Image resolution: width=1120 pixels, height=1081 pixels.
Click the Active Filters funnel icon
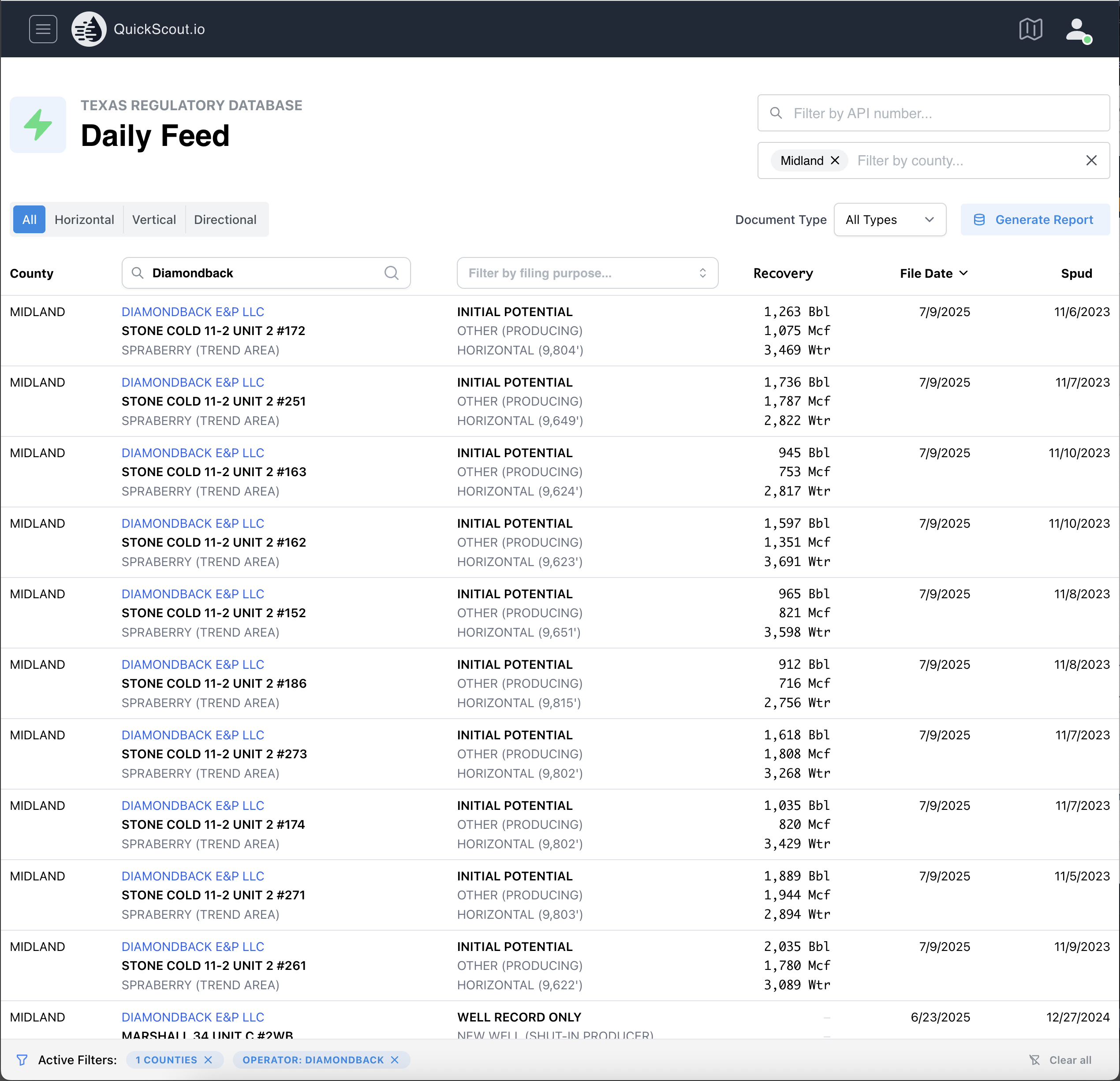coord(22,1060)
